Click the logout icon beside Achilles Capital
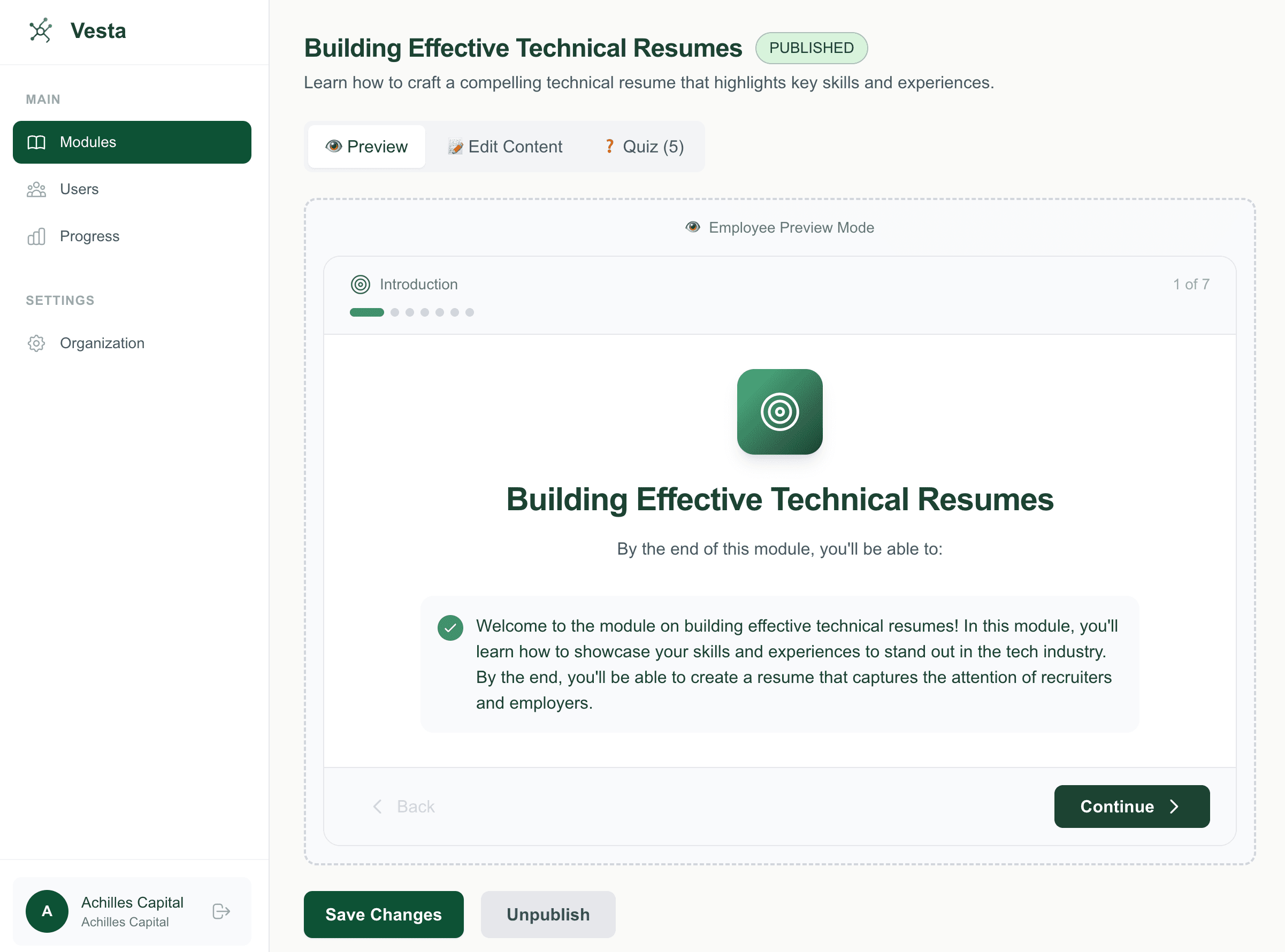The image size is (1285, 952). pyautogui.click(x=221, y=912)
